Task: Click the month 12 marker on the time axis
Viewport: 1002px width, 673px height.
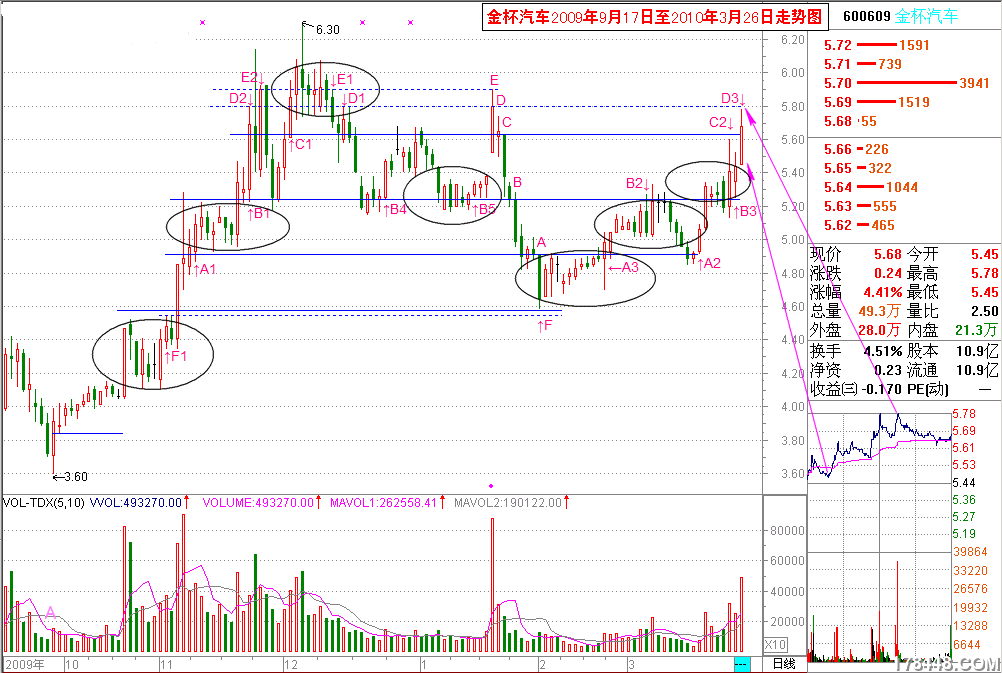Action: (x=291, y=664)
